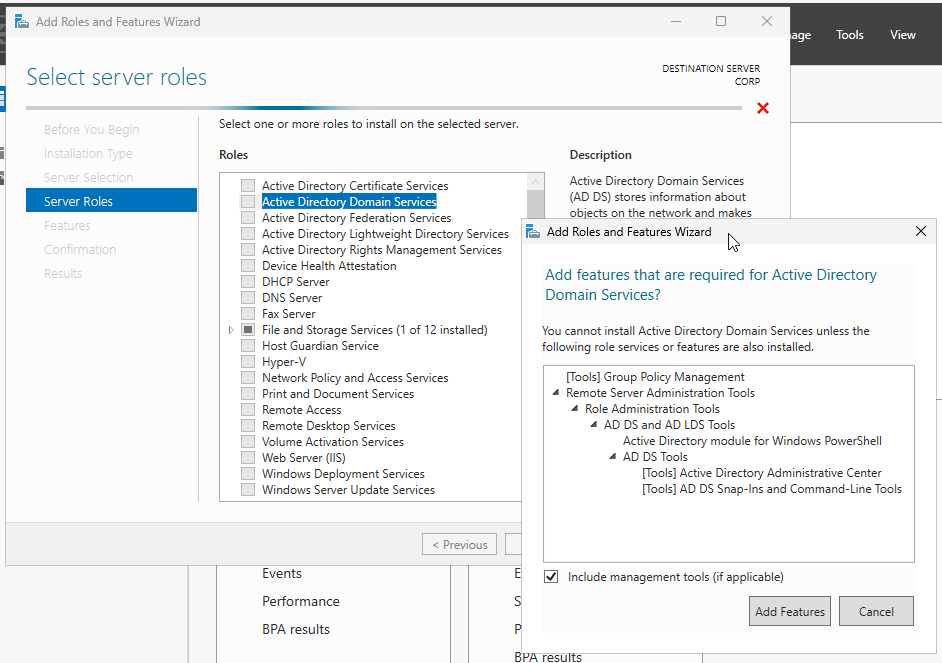Select [Tools] AD DS Snap-Ins and Command-Line Tools
Image resolution: width=942 pixels, height=663 pixels.
click(772, 489)
